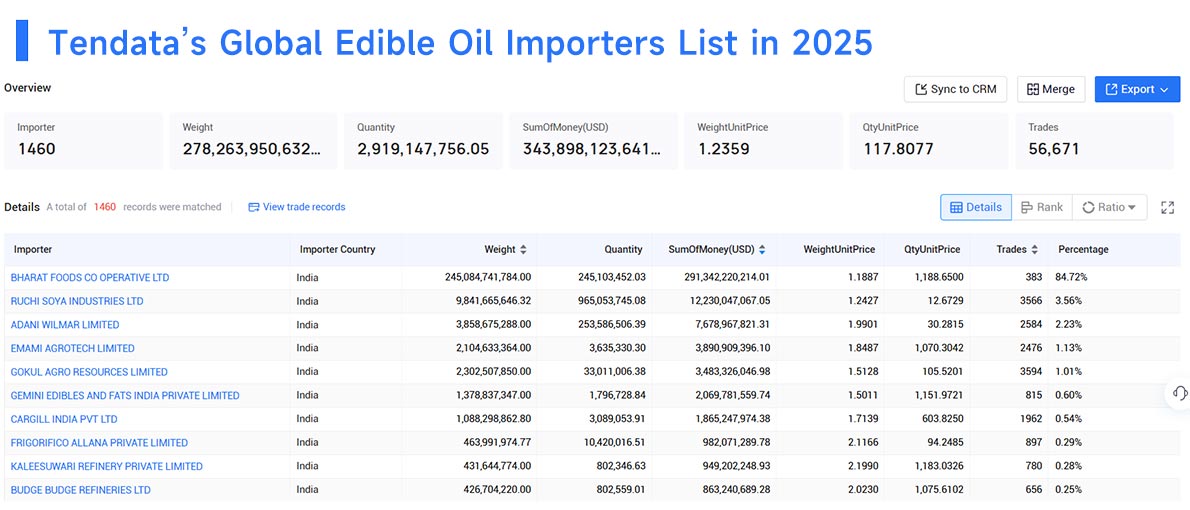Select the WeightUnitPrice 1.2359 overview card
The width and height of the screenshot is (1190, 510).
click(763, 140)
